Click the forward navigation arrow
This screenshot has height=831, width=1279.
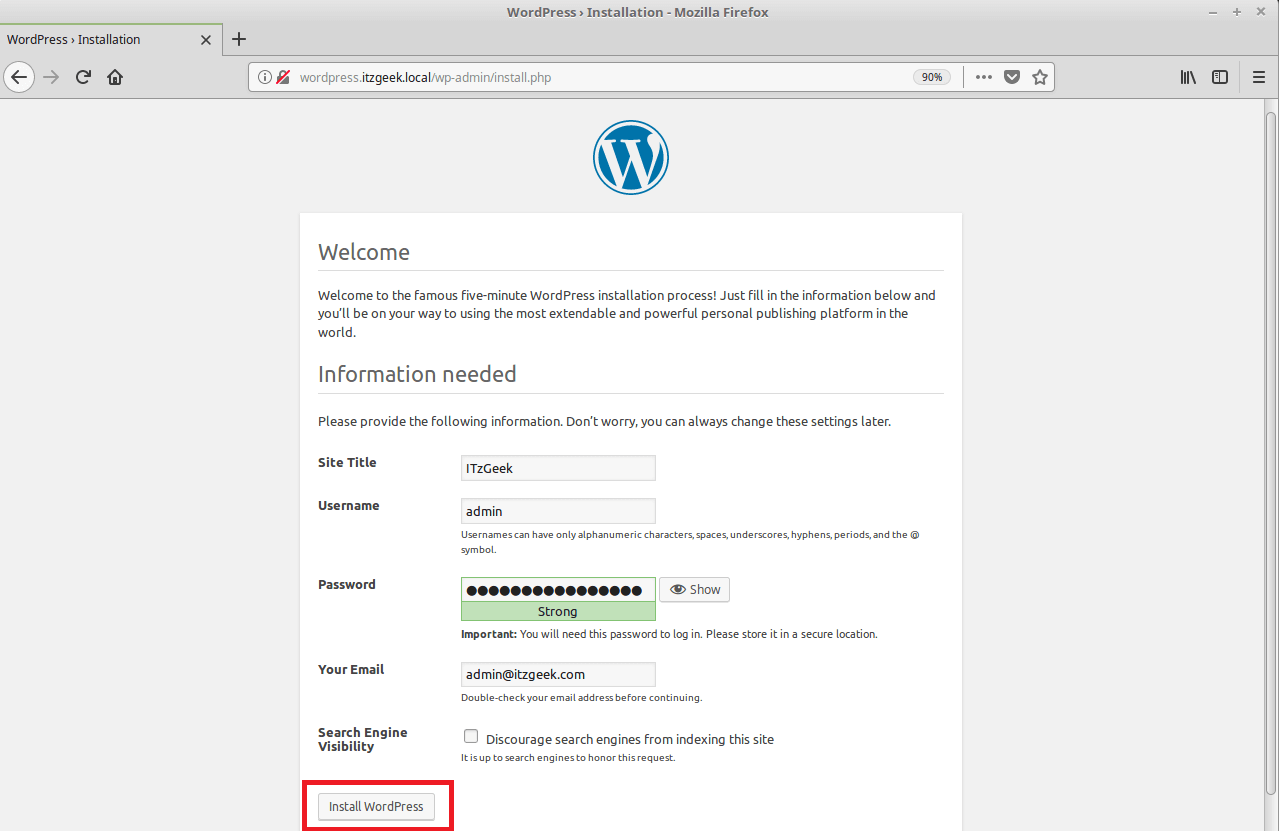(51, 77)
